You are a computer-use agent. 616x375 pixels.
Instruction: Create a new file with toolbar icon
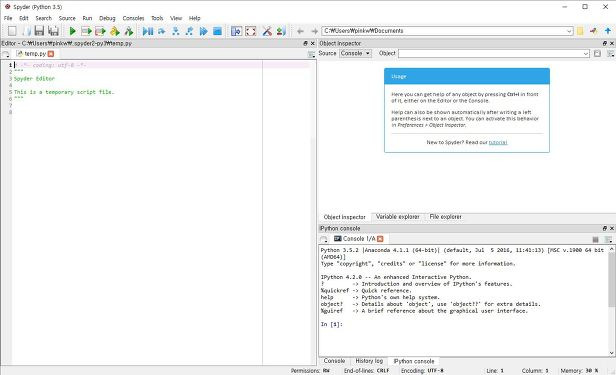(x=12, y=31)
